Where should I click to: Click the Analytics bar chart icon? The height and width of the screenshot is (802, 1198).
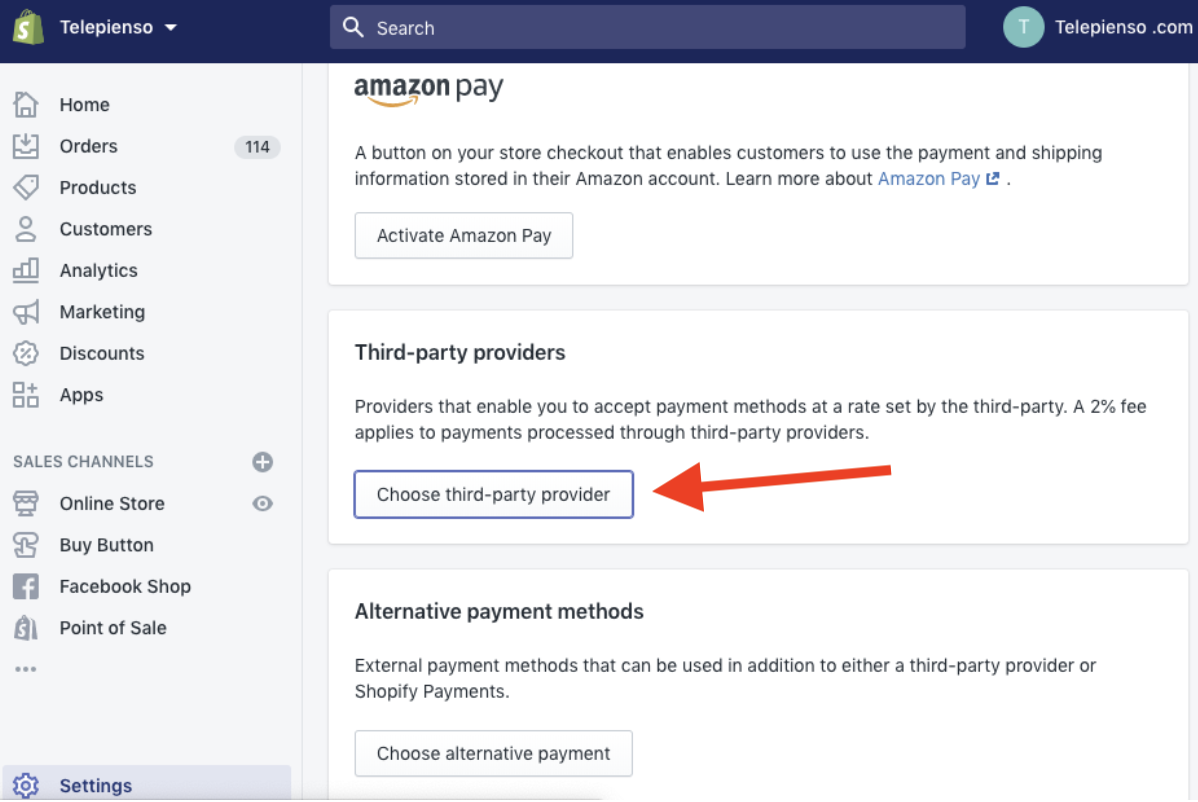(25, 270)
